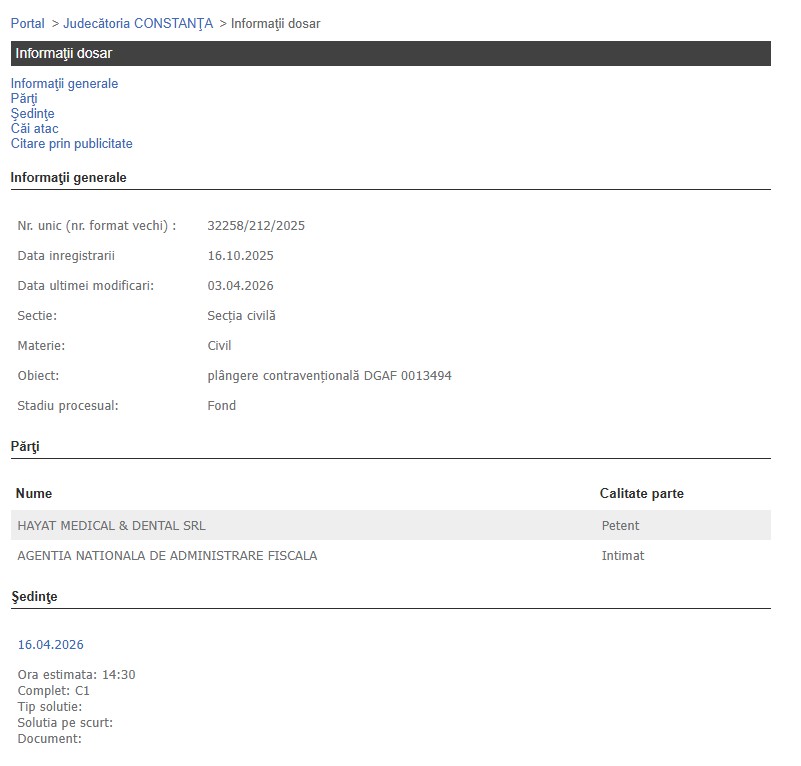801x766 pixels.
Task: Open Citare prin publicitate link
Action: pos(71,144)
